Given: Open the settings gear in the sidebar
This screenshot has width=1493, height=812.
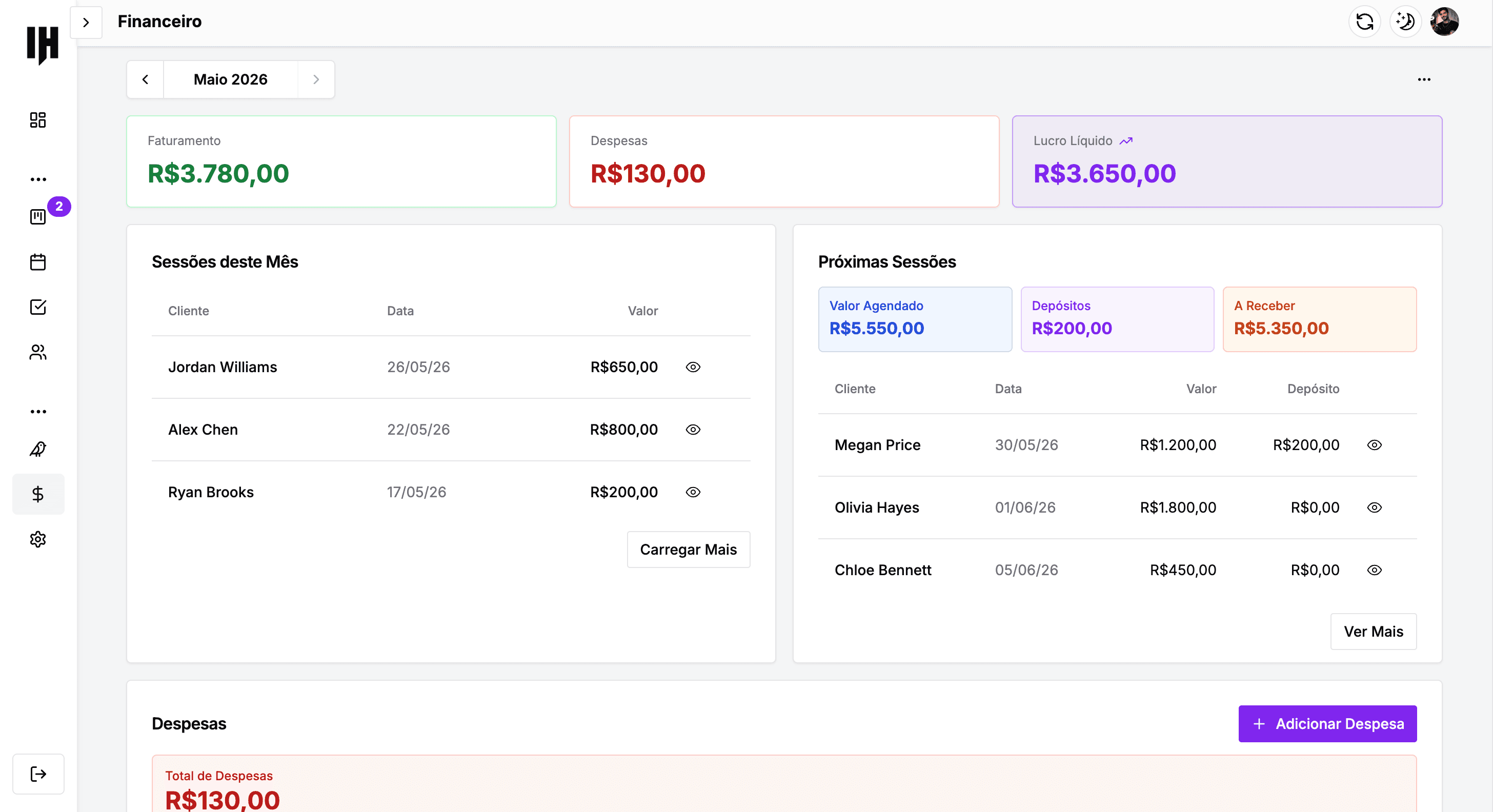Looking at the screenshot, I should [37, 540].
